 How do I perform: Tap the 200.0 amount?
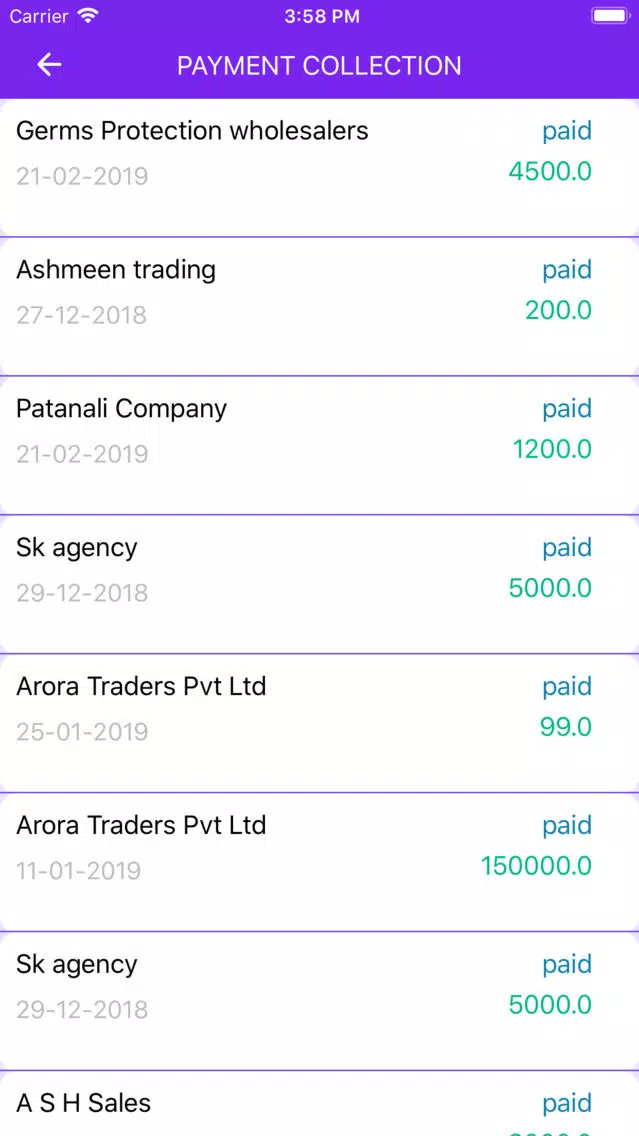click(559, 311)
